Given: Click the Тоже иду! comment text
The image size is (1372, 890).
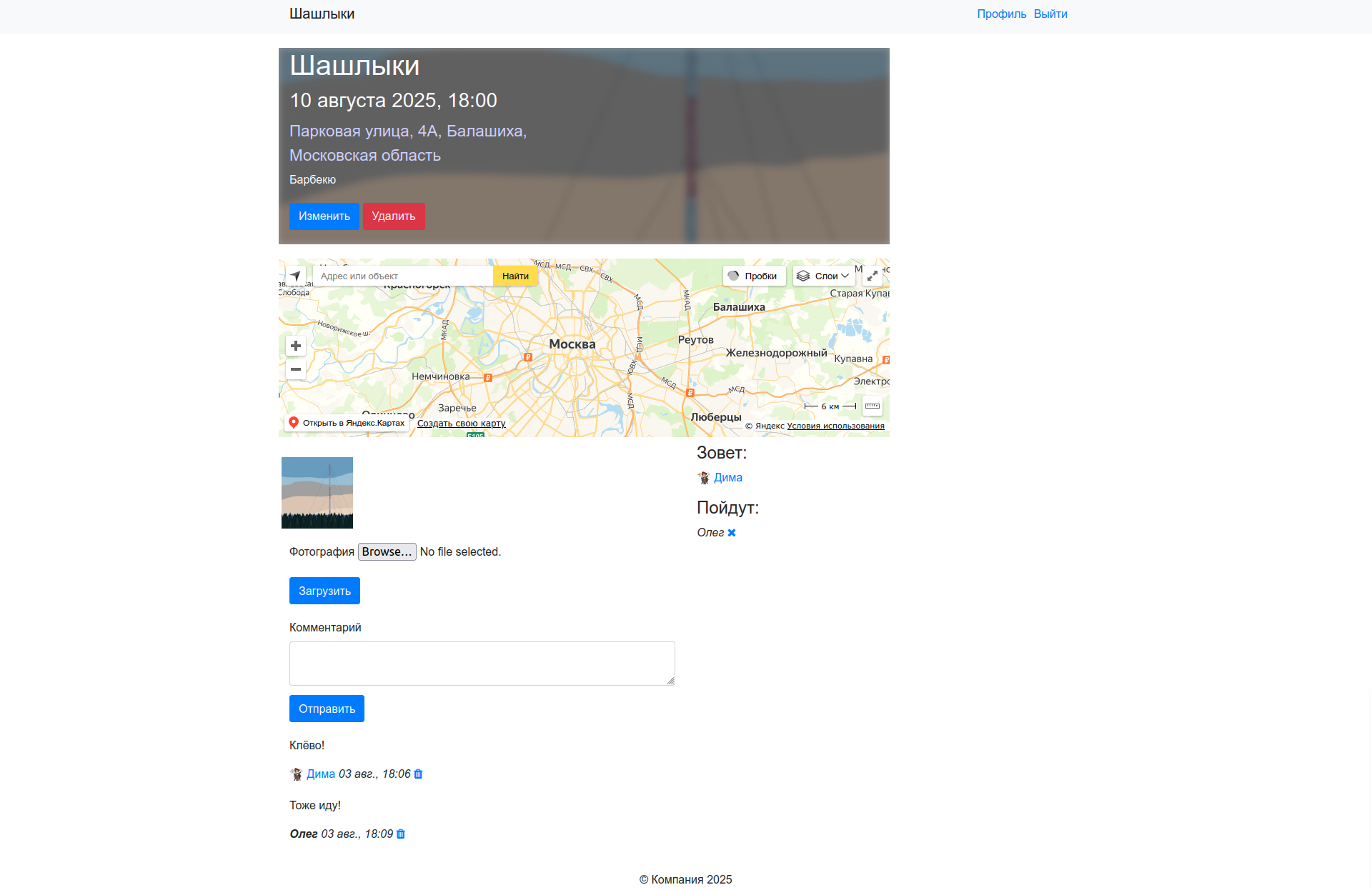Looking at the screenshot, I should (x=315, y=806).
